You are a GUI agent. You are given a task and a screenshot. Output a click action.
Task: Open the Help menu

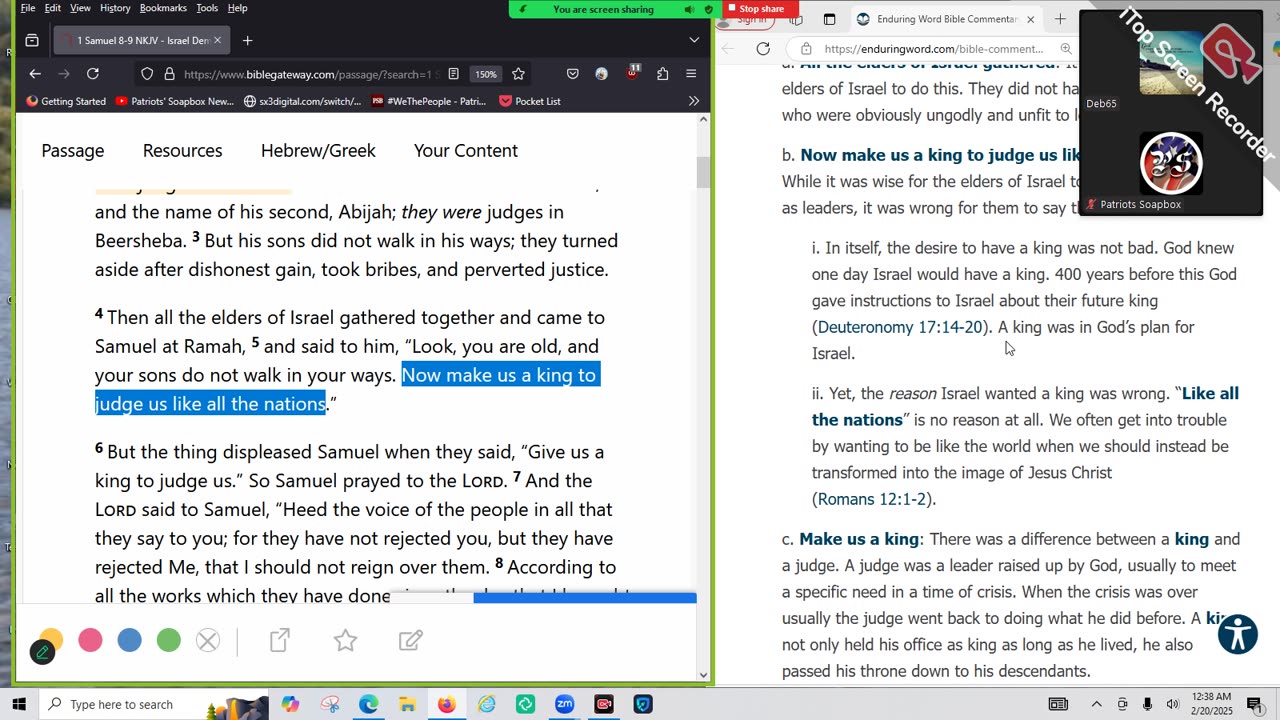point(238,8)
